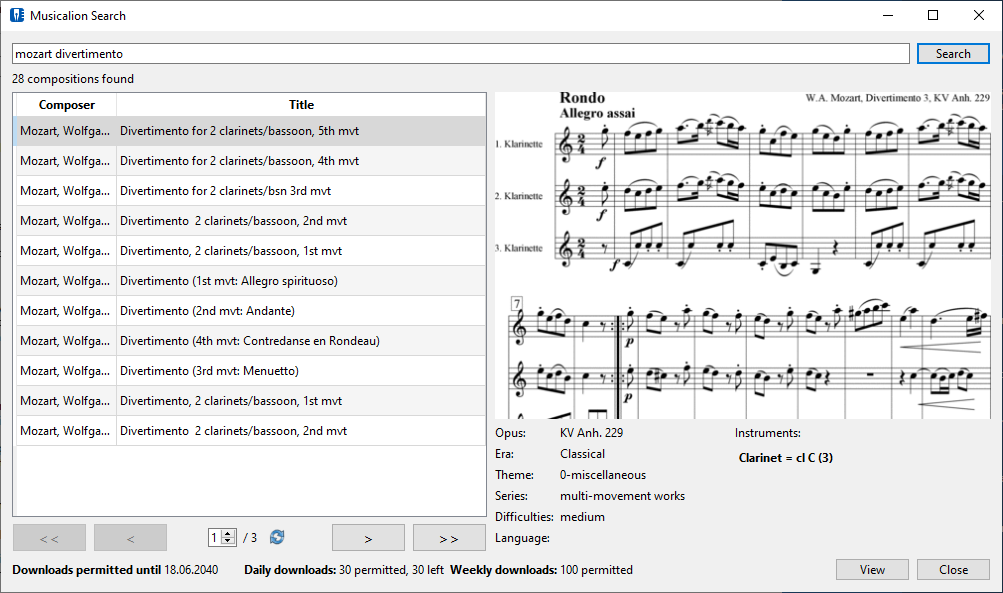Viewport: 1003px width, 593px height.
Task: Jump to last results page with >> button
Action: pyautogui.click(x=449, y=538)
